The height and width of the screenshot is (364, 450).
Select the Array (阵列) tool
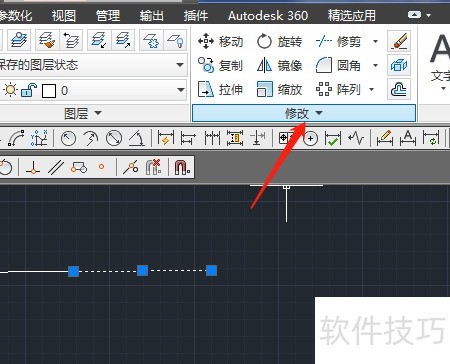click(x=338, y=89)
